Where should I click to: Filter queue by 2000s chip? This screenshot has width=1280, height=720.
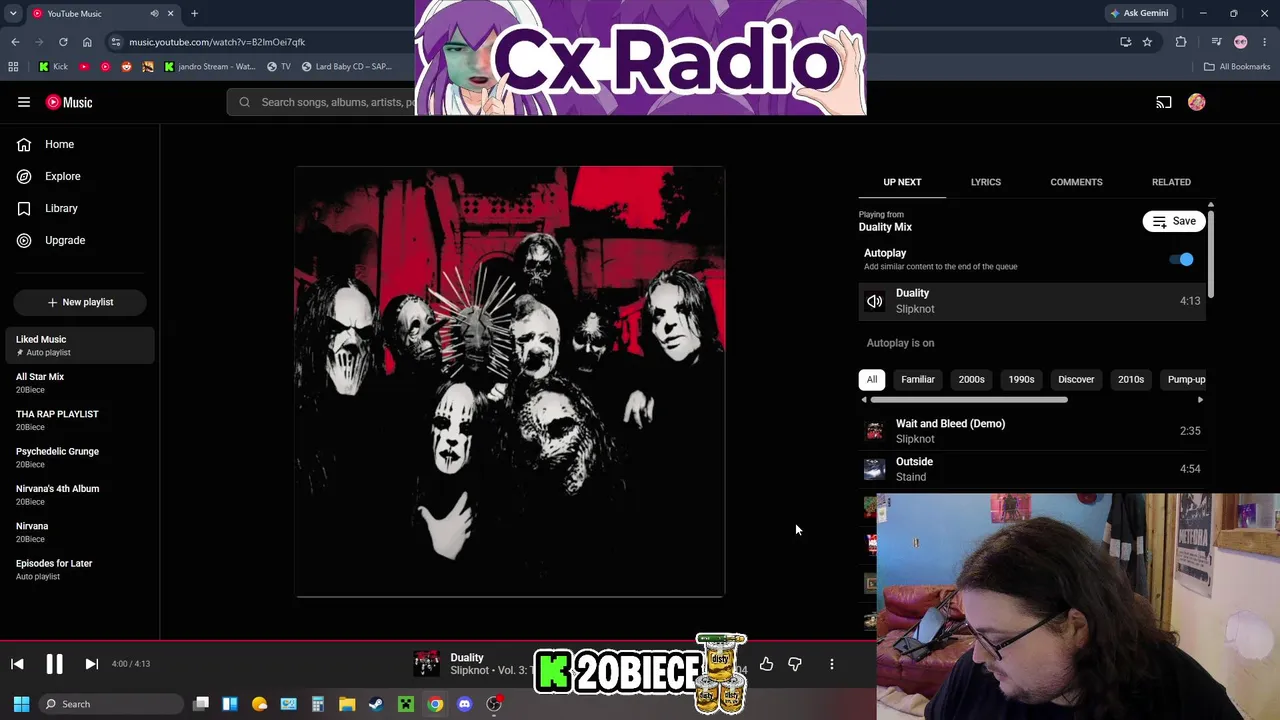(x=972, y=380)
